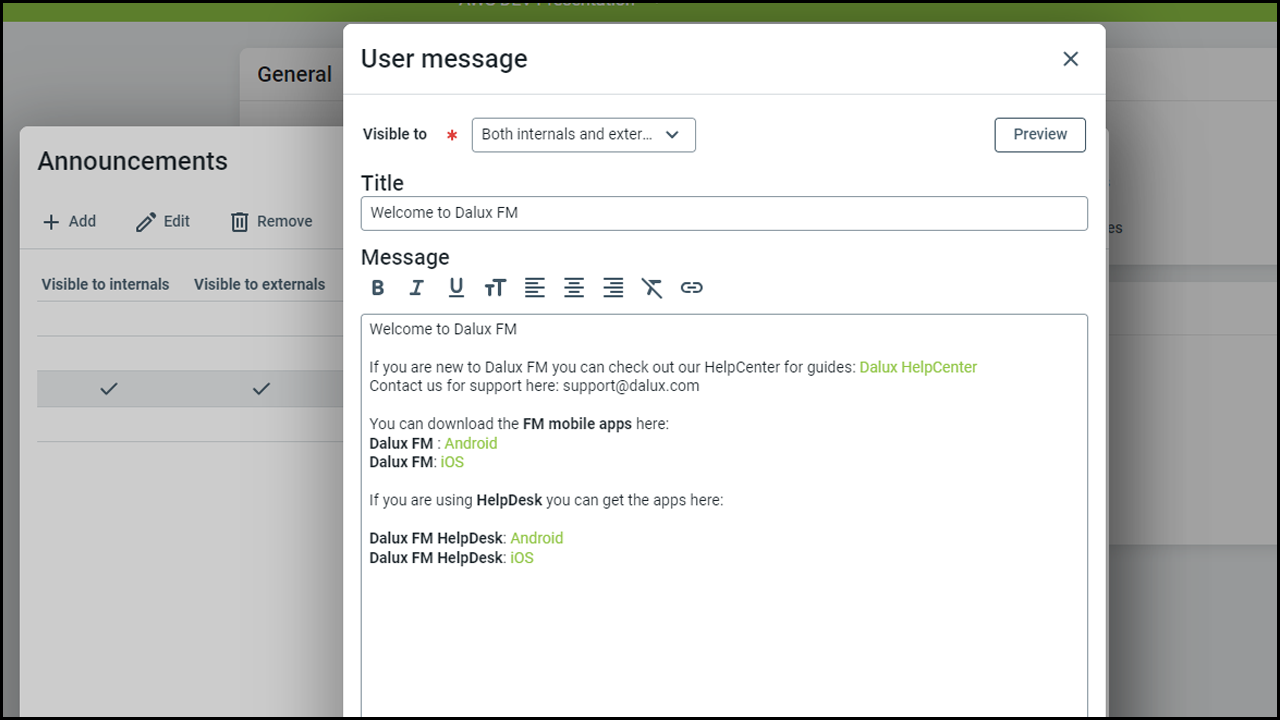The image size is (1280, 720).
Task: Align message text to the right
Action: (x=613, y=288)
